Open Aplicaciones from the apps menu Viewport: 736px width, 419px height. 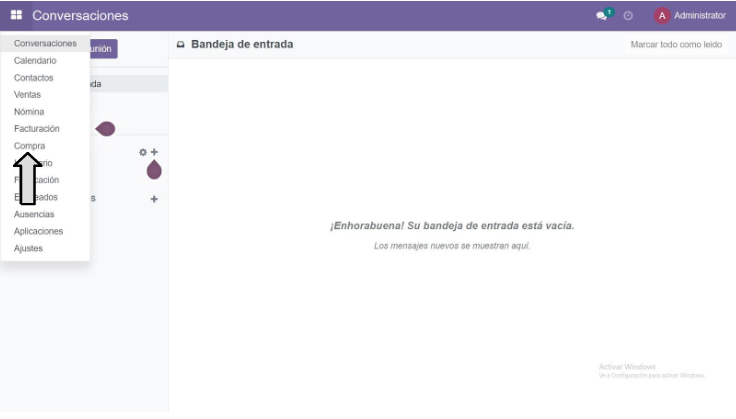38,231
